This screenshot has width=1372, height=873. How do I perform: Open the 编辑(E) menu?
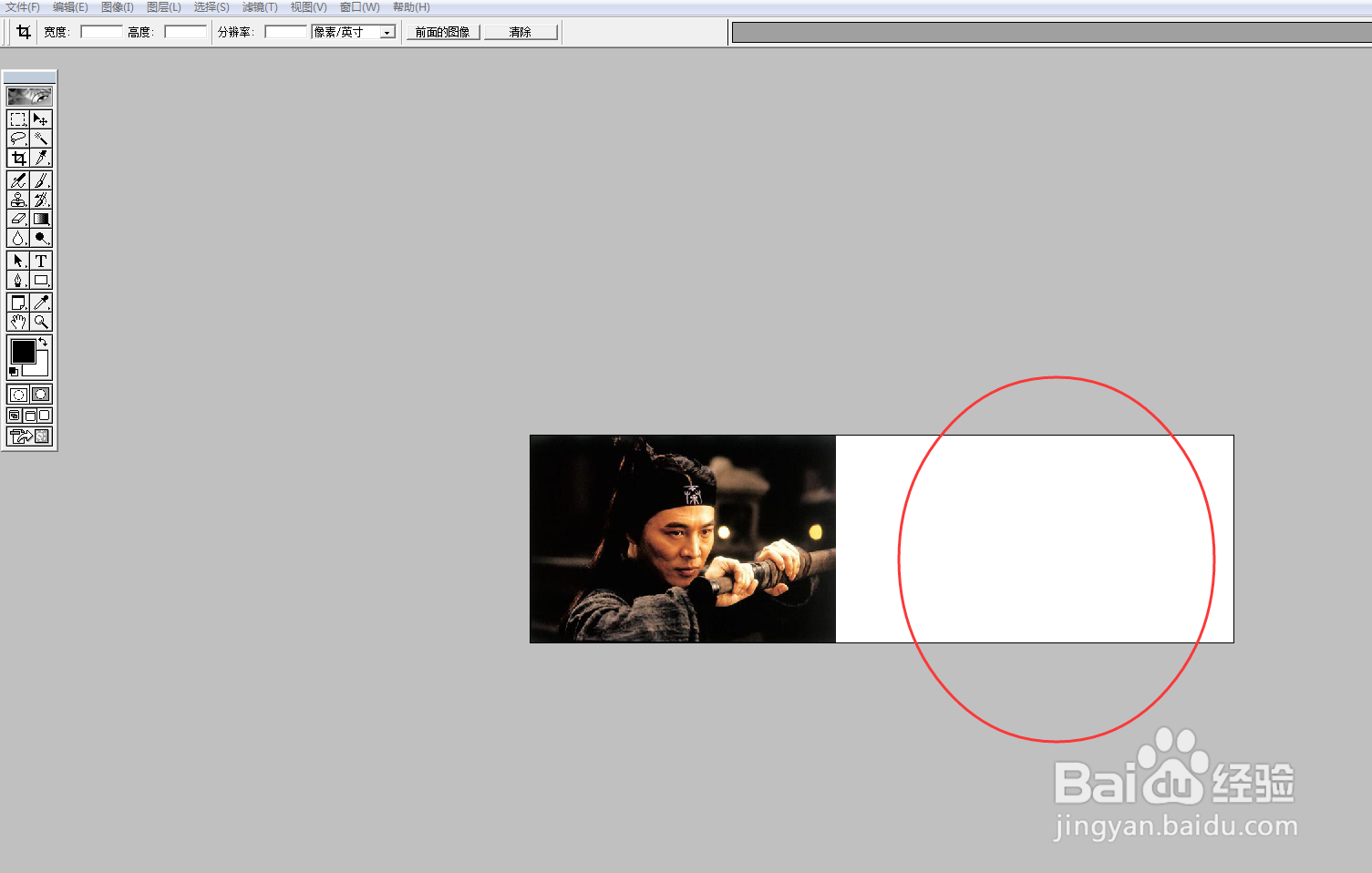click(x=70, y=7)
